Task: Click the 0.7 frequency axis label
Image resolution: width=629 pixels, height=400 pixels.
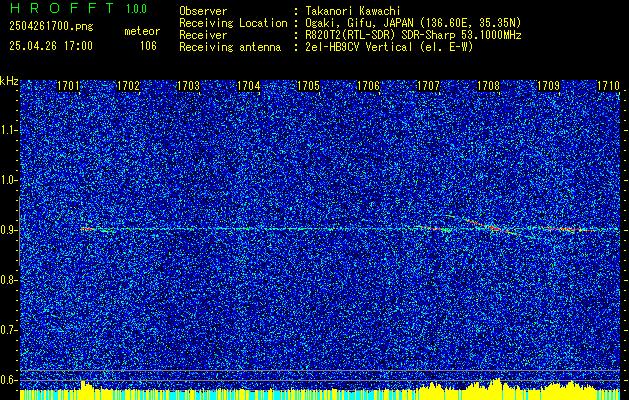Action: click(x=8, y=330)
